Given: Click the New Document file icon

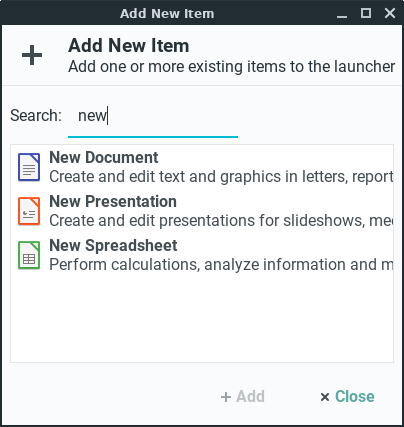Looking at the screenshot, I should tap(29, 167).
